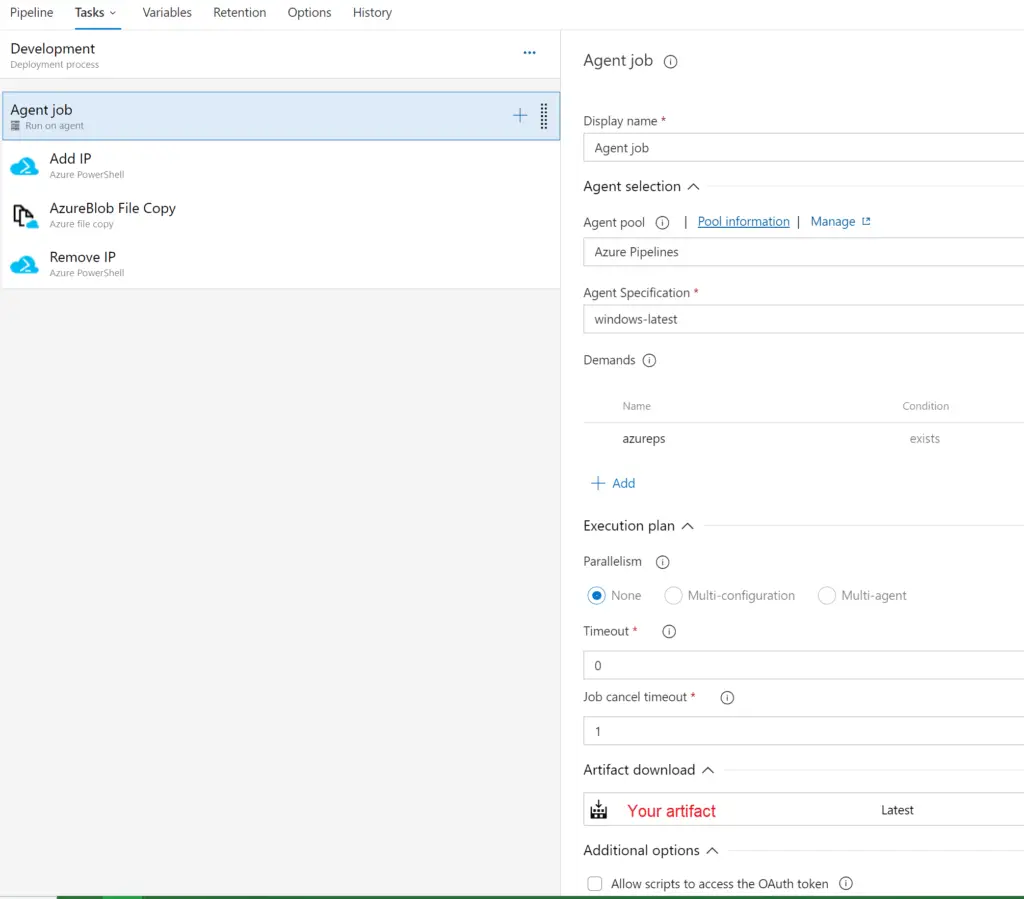Enable Allow scripts to access the OAuth token

[595, 883]
